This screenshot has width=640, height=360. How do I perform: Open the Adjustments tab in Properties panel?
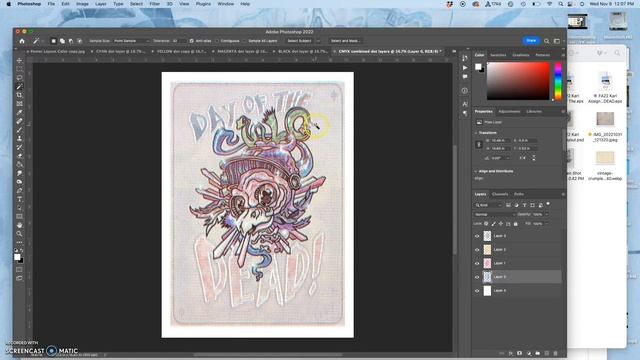coord(509,111)
